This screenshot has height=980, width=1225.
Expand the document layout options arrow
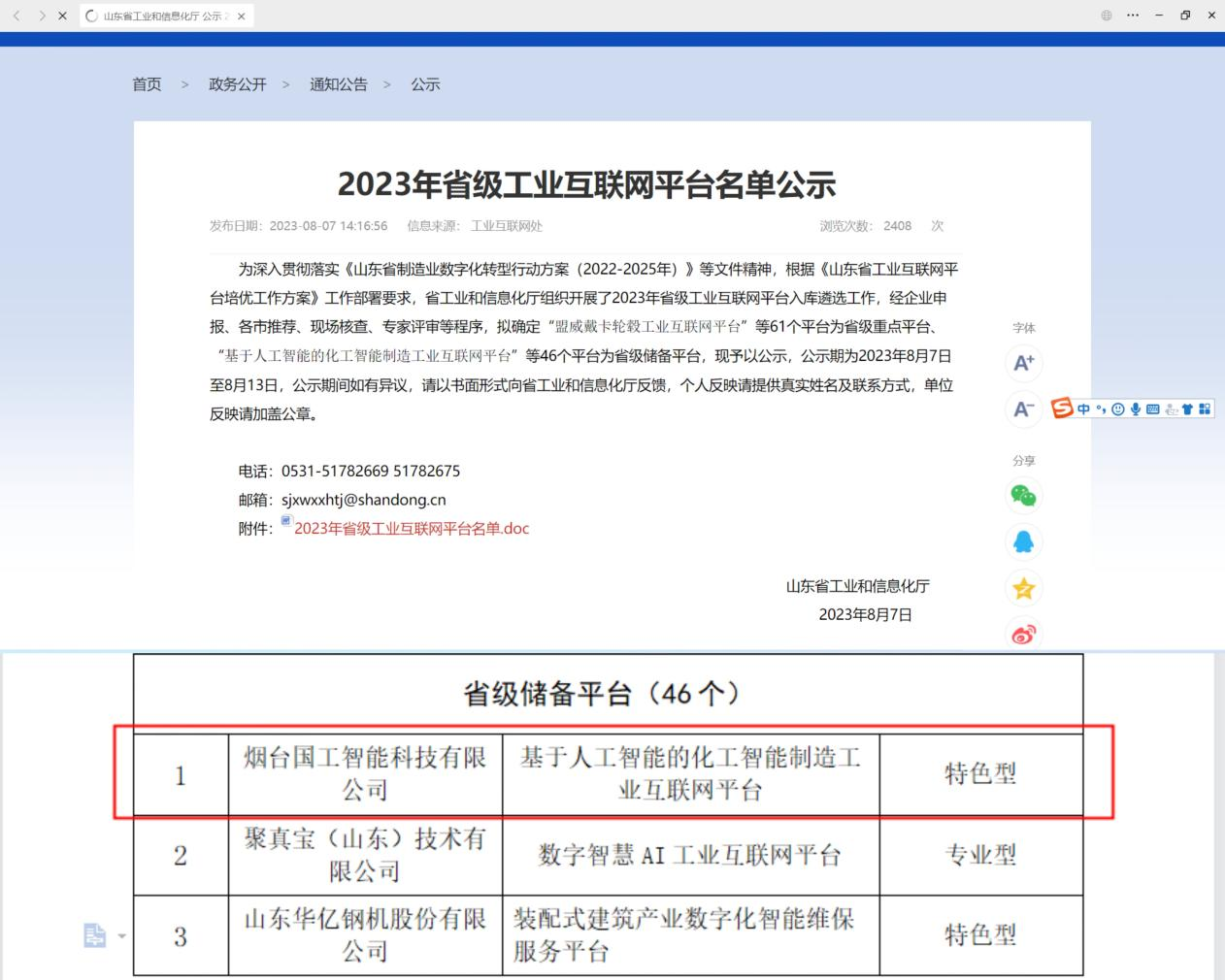point(122,936)
